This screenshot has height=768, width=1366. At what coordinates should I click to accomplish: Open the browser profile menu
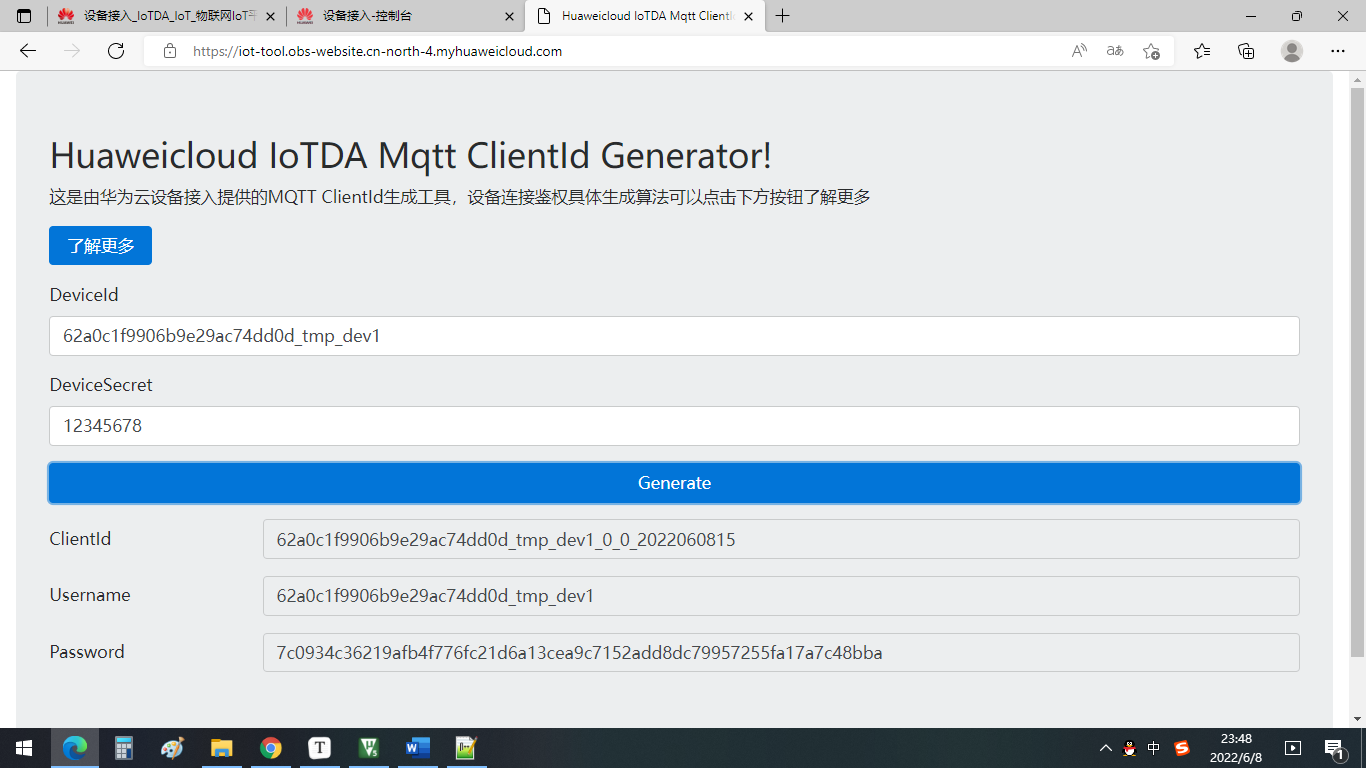tap(1292, 51)
